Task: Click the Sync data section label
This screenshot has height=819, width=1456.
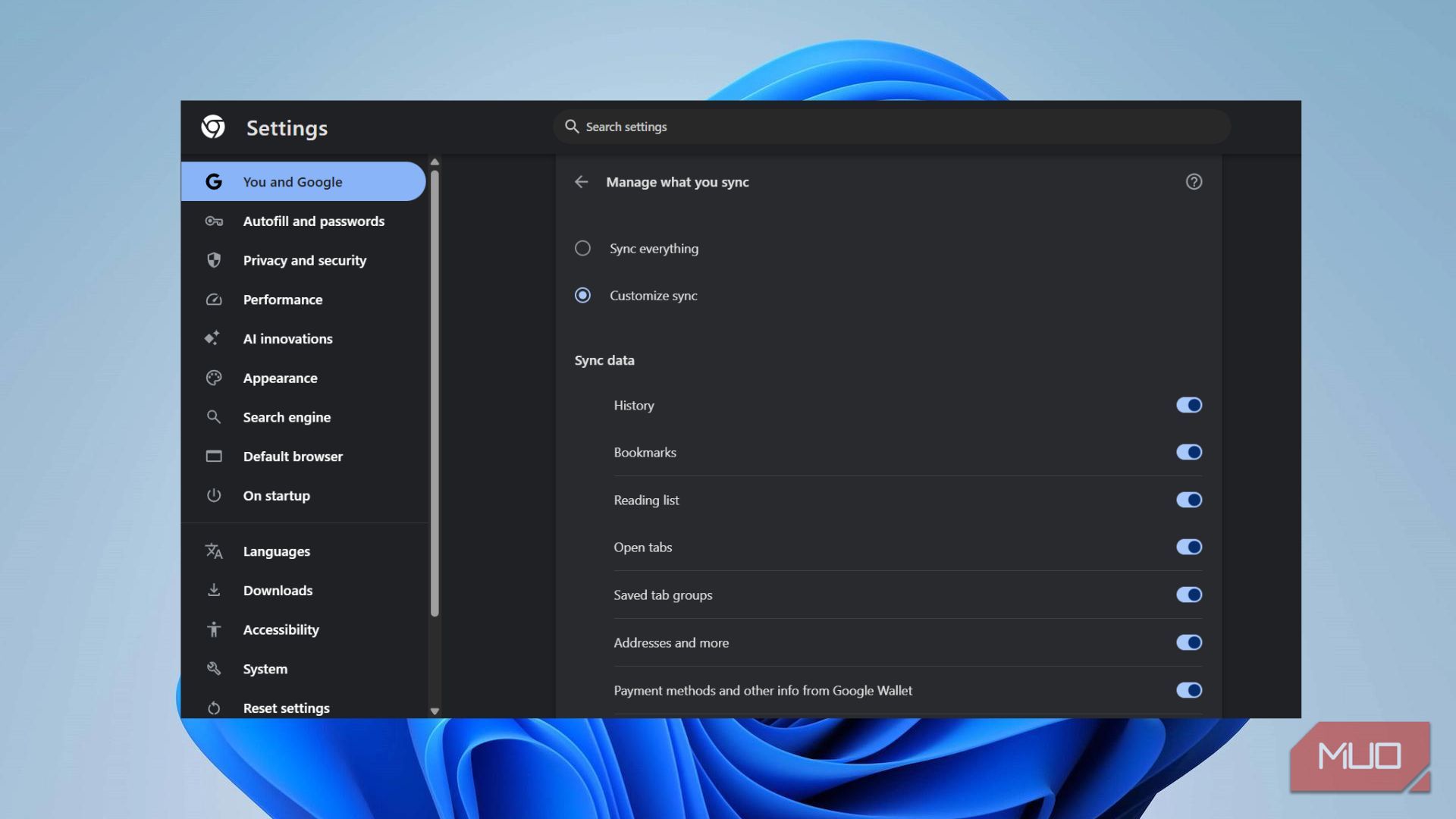Action: click(x=604, y=360)
